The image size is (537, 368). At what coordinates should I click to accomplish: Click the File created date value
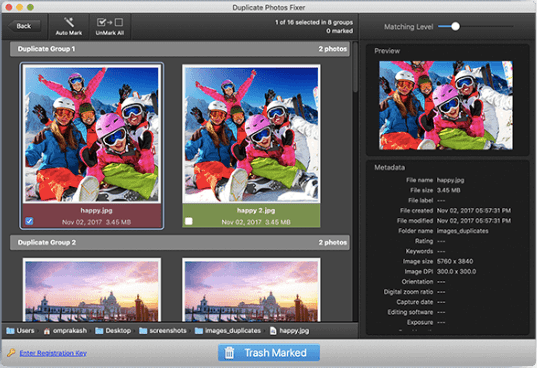(x=474, y=211)
